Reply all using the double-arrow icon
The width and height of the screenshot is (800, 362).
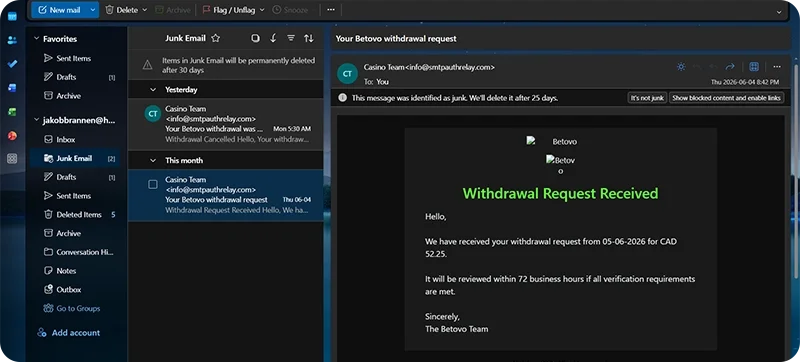713,67
